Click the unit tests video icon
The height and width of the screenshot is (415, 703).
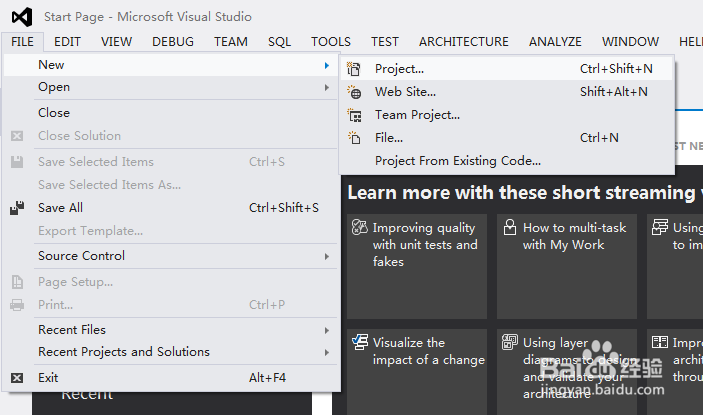[360, 227]
